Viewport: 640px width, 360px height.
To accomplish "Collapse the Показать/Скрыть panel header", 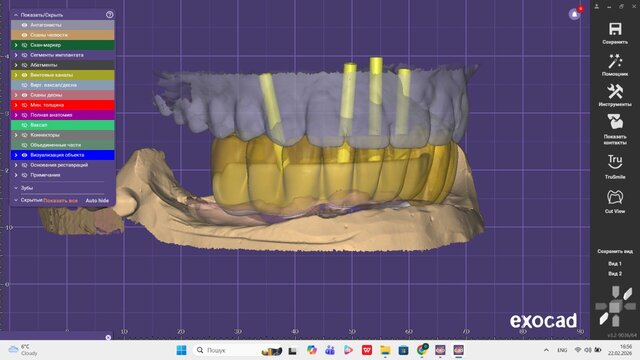I will click(x=16, y=15).
